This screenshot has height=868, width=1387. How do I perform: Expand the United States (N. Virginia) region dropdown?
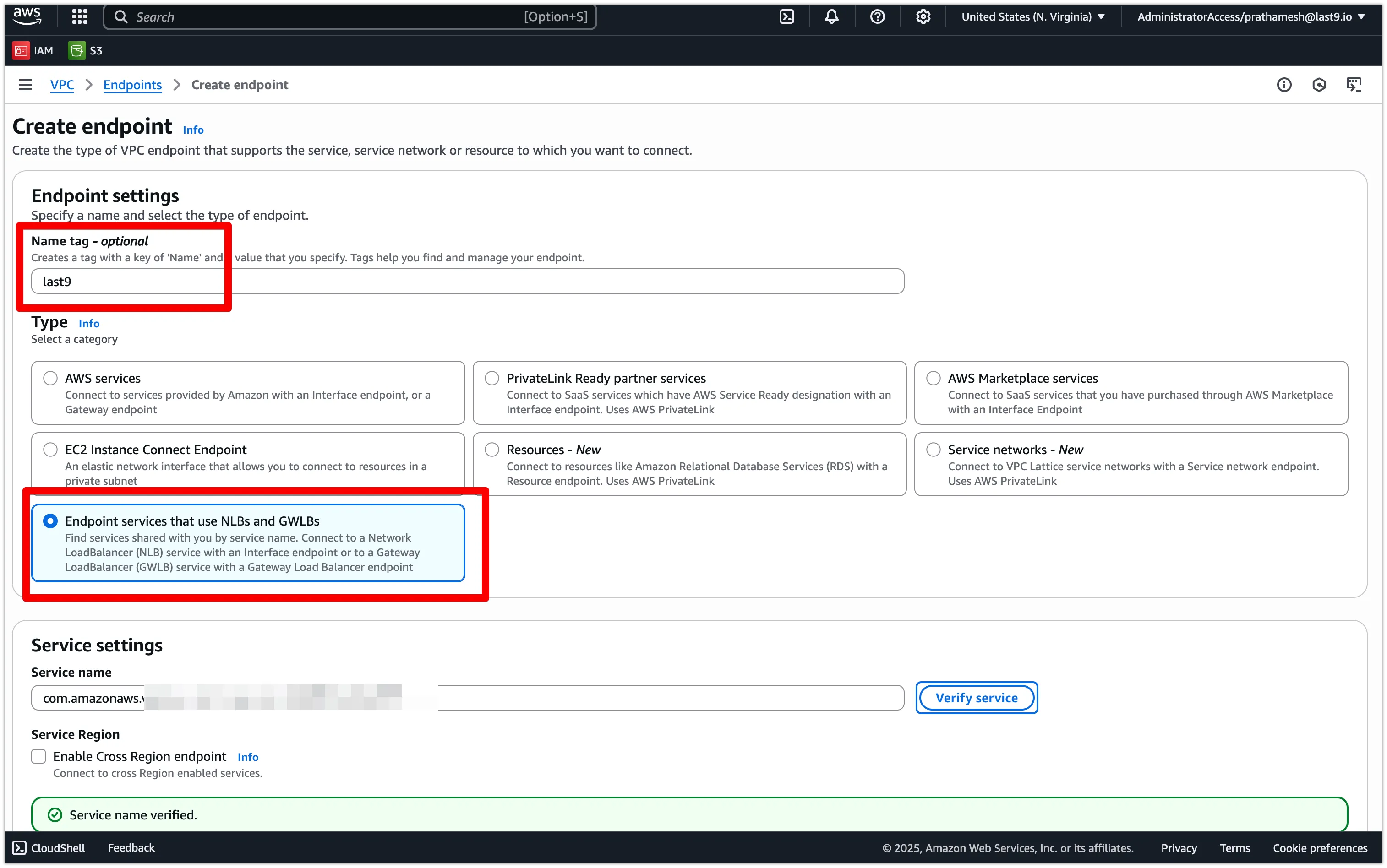click(1032, 16)
